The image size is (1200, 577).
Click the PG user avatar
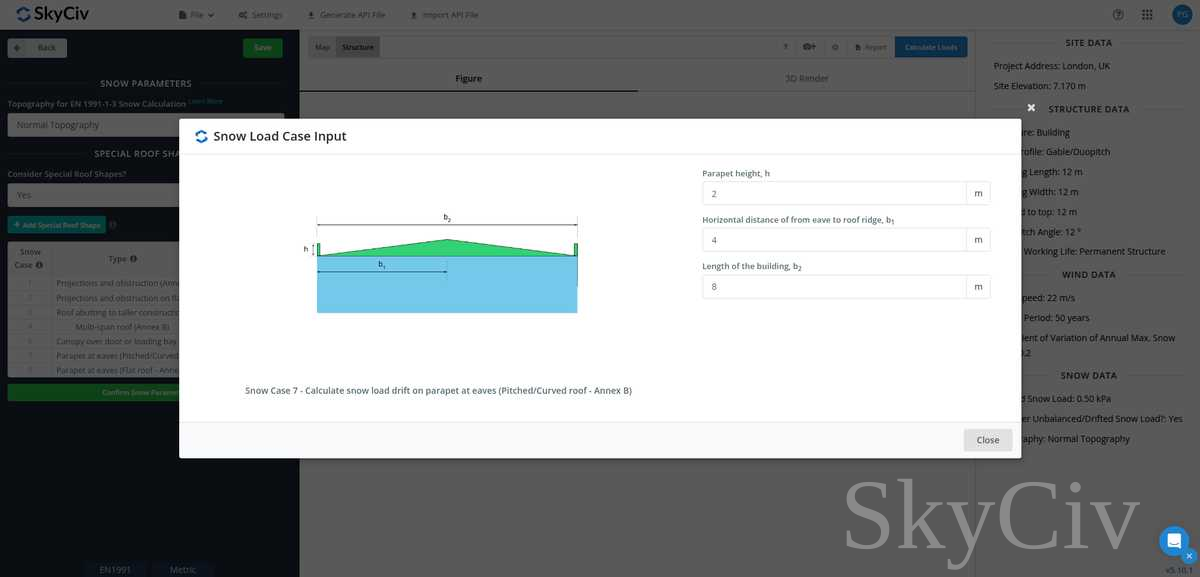pos(1180,15)
